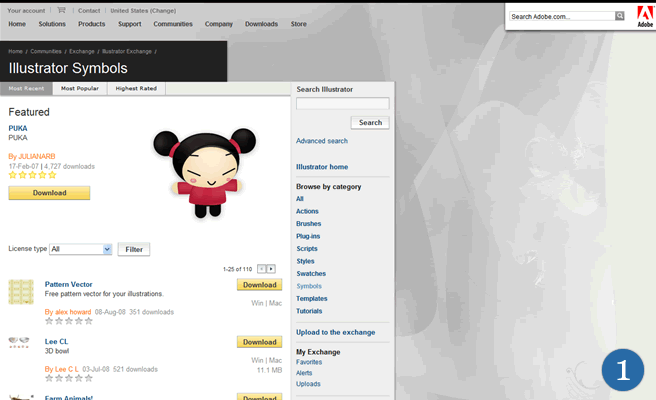The image size is (656, 400).
Task: Open the Downloads menu
Action: 261,23
